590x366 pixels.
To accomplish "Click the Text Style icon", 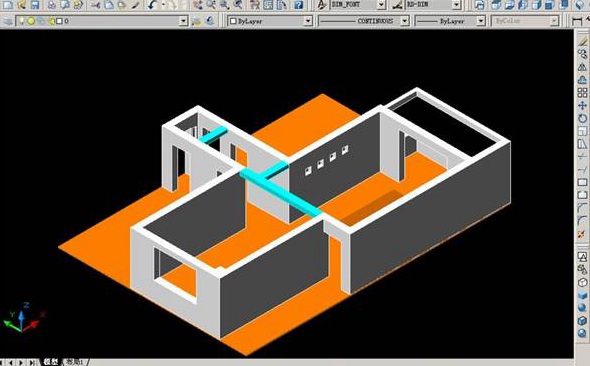I will 321,5.
